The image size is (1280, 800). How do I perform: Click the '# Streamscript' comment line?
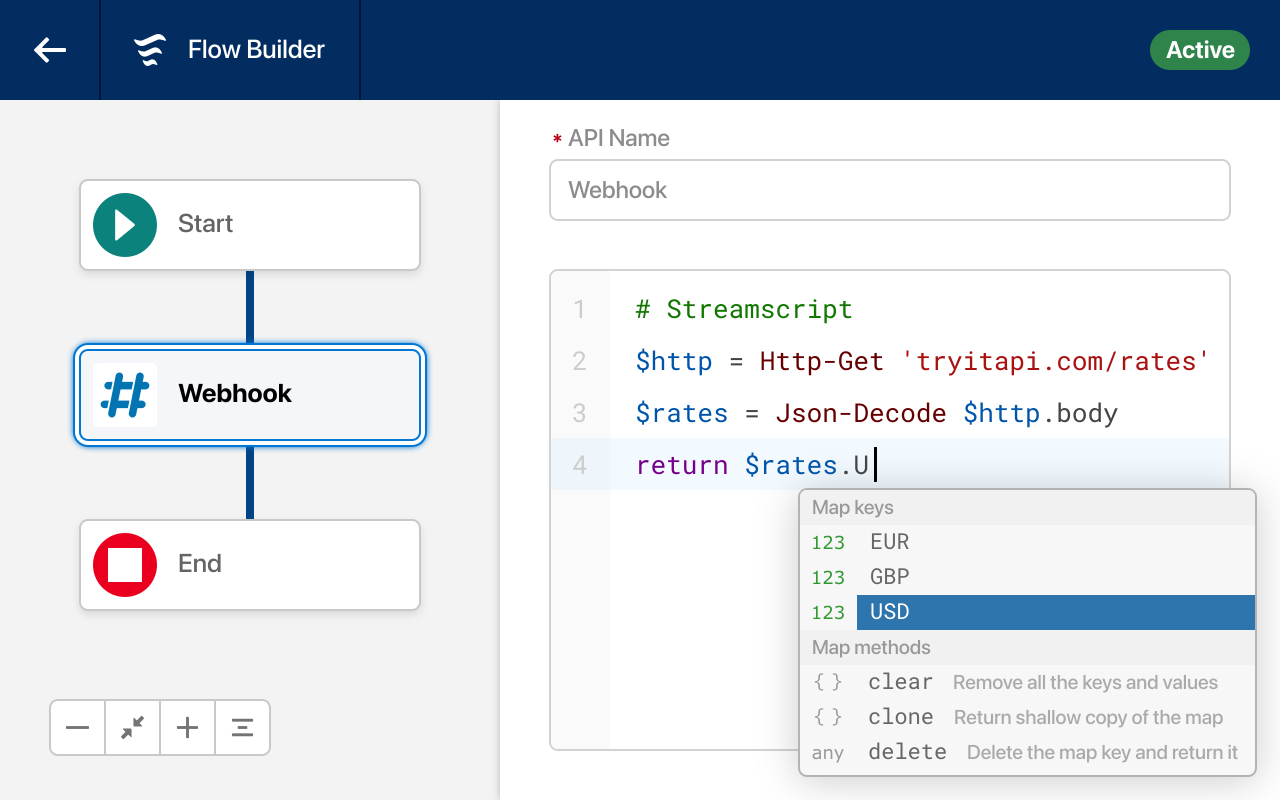coord(744,309)
